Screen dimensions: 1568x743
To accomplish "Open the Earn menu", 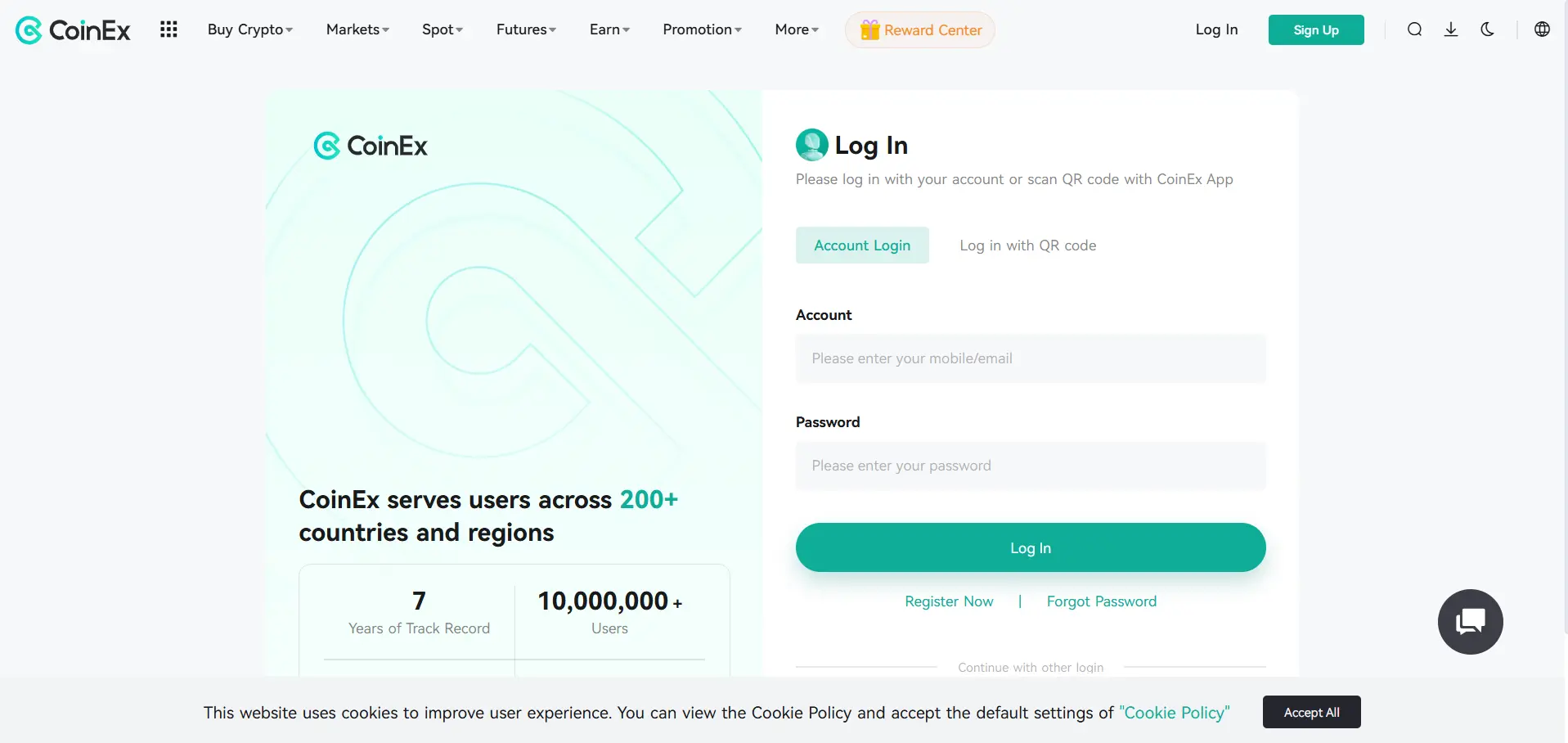I will (x=609, y=29).
